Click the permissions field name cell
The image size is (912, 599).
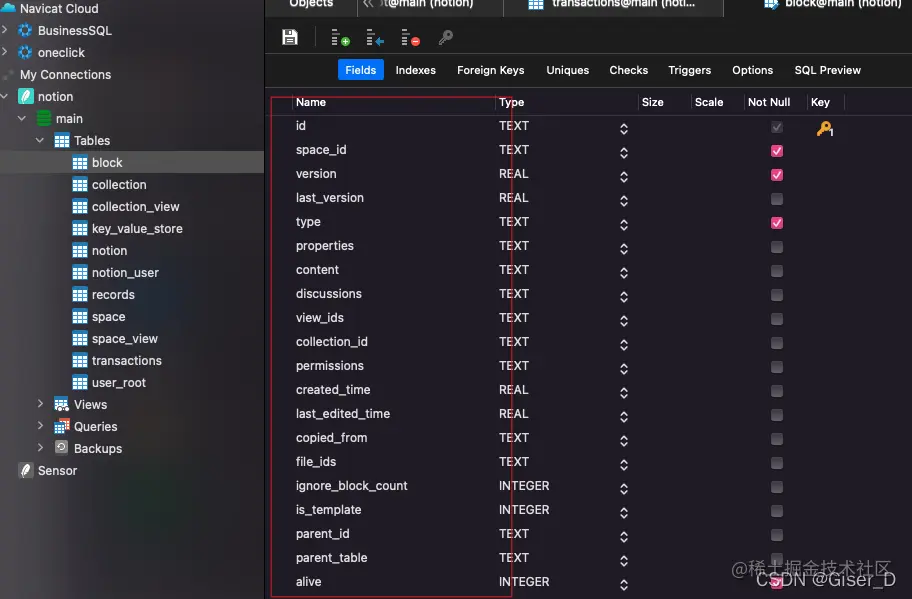[x=330, y=366]
